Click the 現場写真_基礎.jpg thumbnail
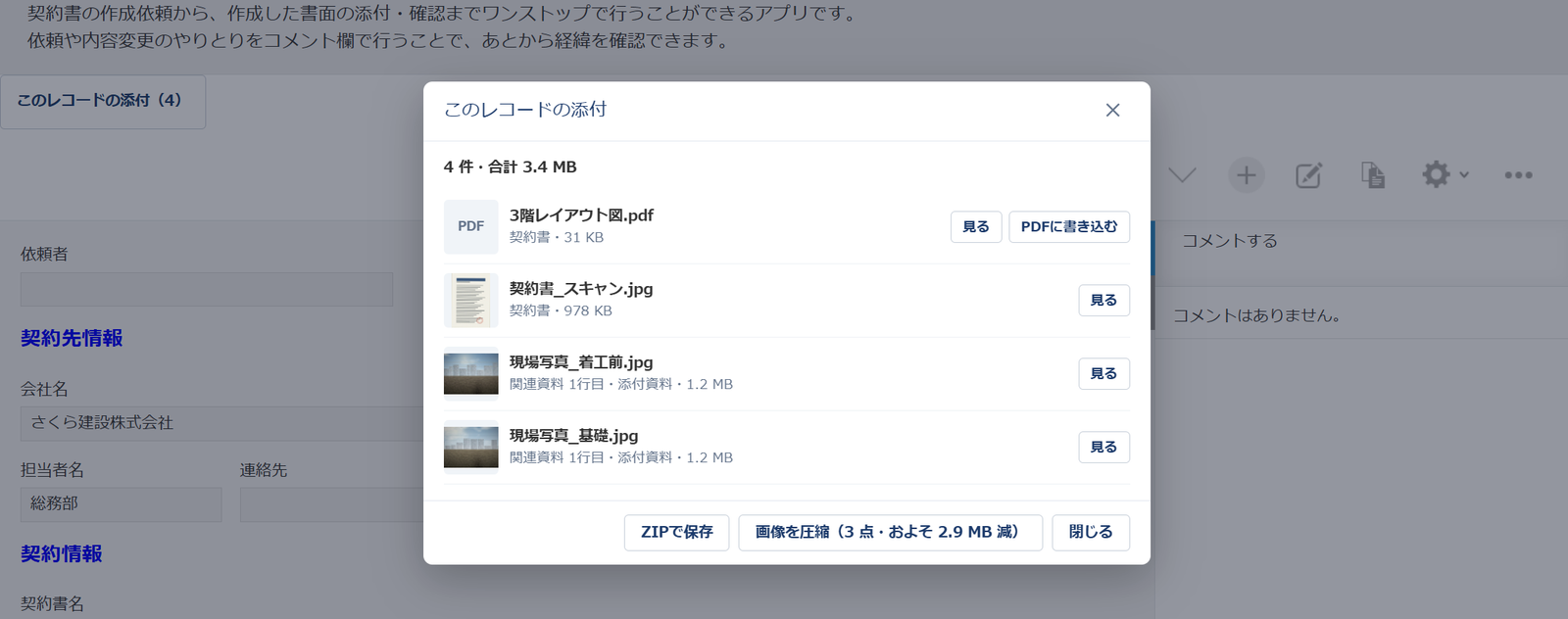The height and width of the screenshot is (619, 1568). (x=470, y=447)
